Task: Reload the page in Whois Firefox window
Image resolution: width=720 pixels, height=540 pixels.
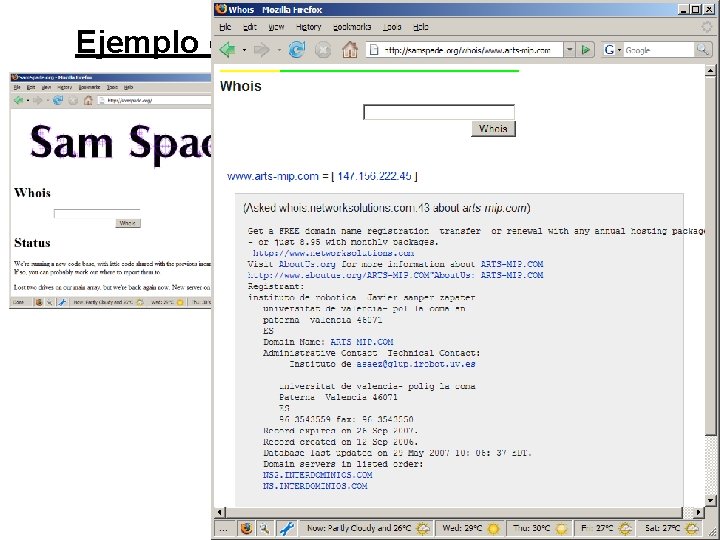Action: pyautogui.click(x=297, y=50)
